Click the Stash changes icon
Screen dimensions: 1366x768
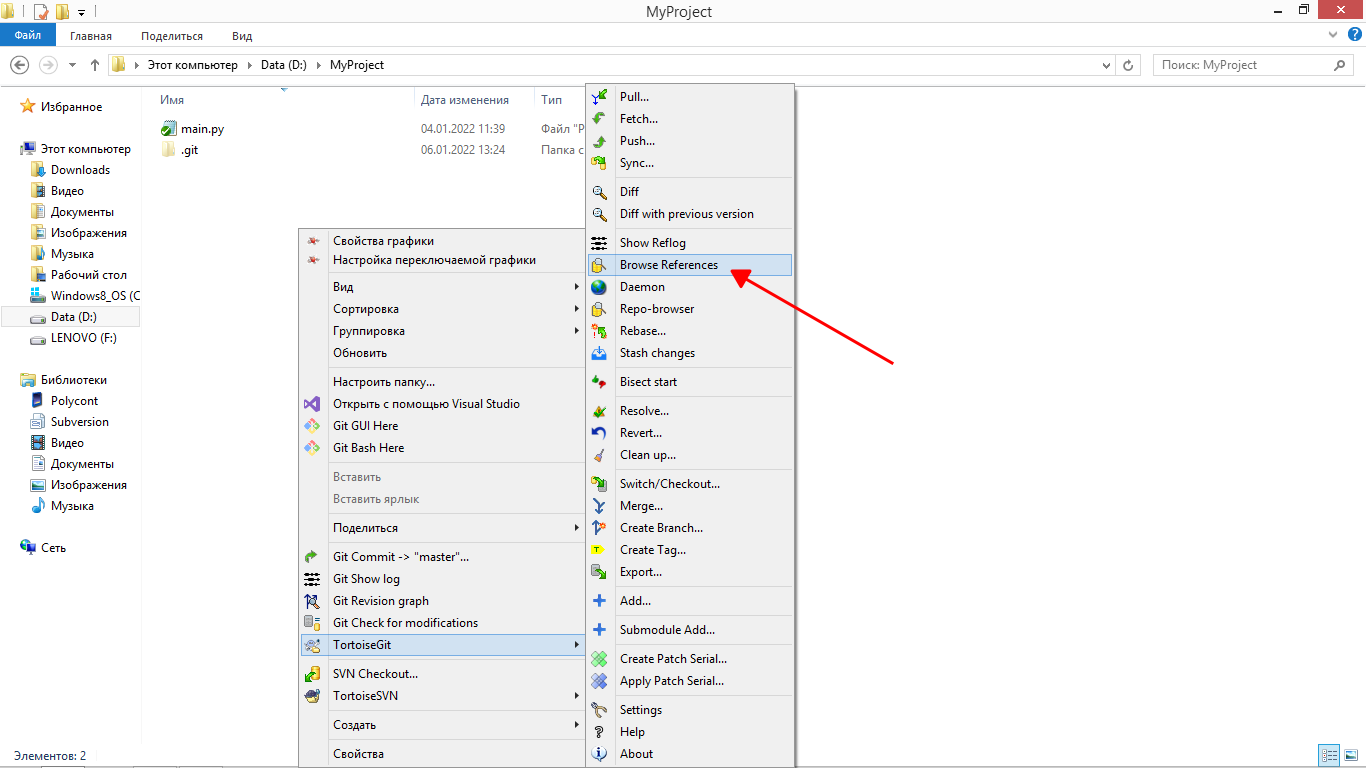(599, 353)
